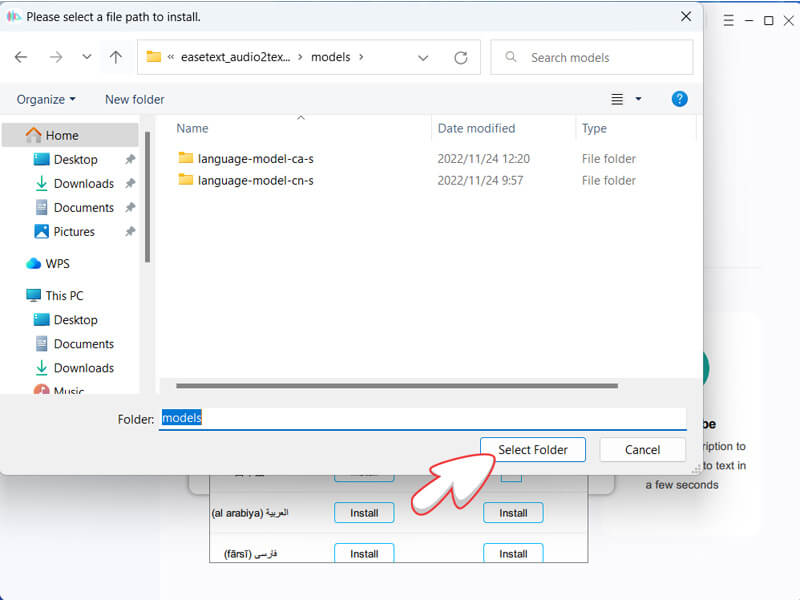Click the yellow folder icon in address bar

click(154, 57)
